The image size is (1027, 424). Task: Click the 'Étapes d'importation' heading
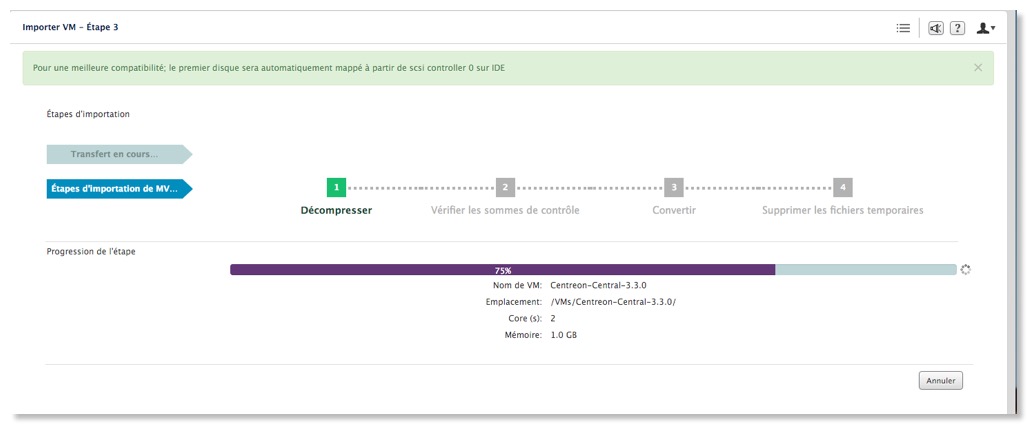point(88,114)
